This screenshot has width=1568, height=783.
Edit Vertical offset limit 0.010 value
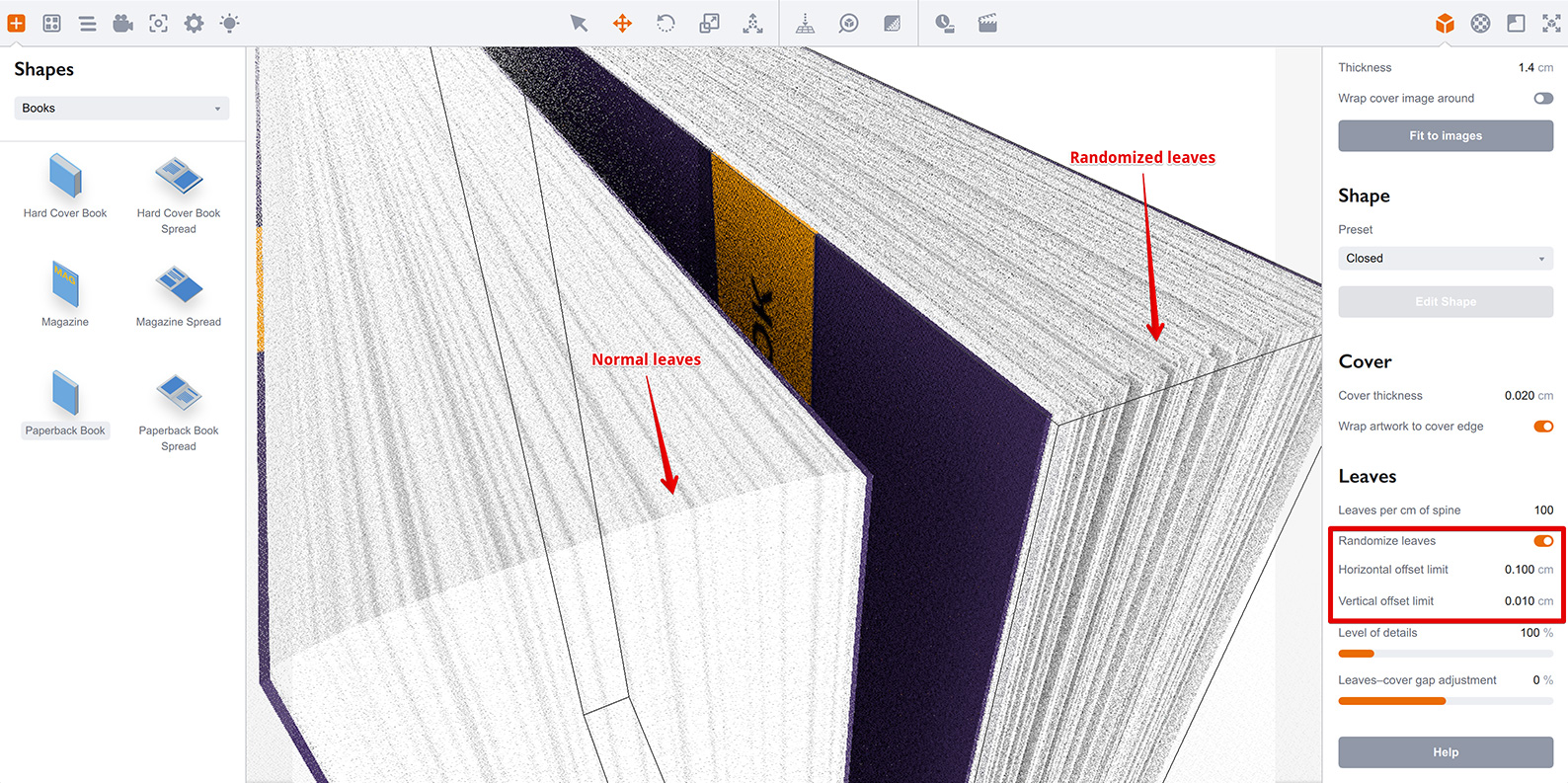[1519, 600]
